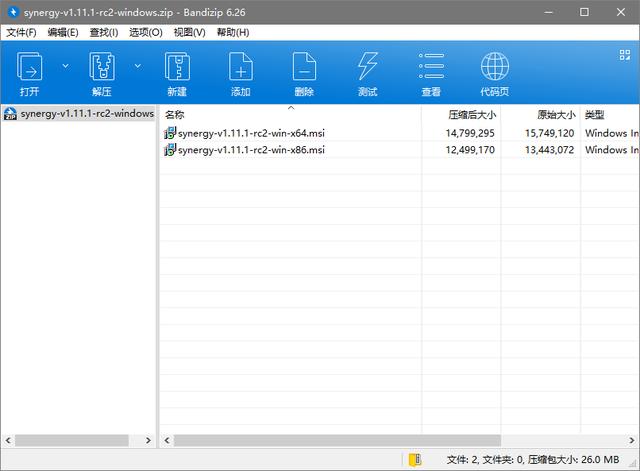Open the 帮助(H) menu
Screen dimensions: 640x471
tap(233, 33)
